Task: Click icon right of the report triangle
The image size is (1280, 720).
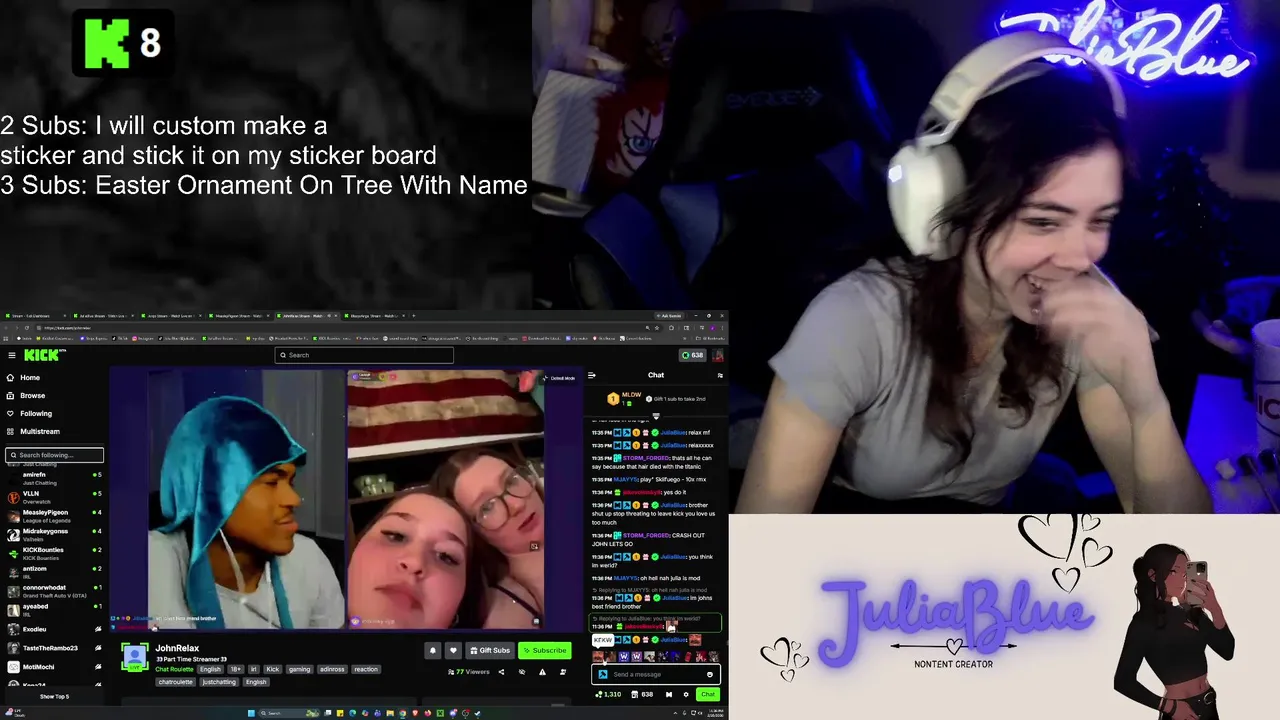Action: (x=563, y=672)
